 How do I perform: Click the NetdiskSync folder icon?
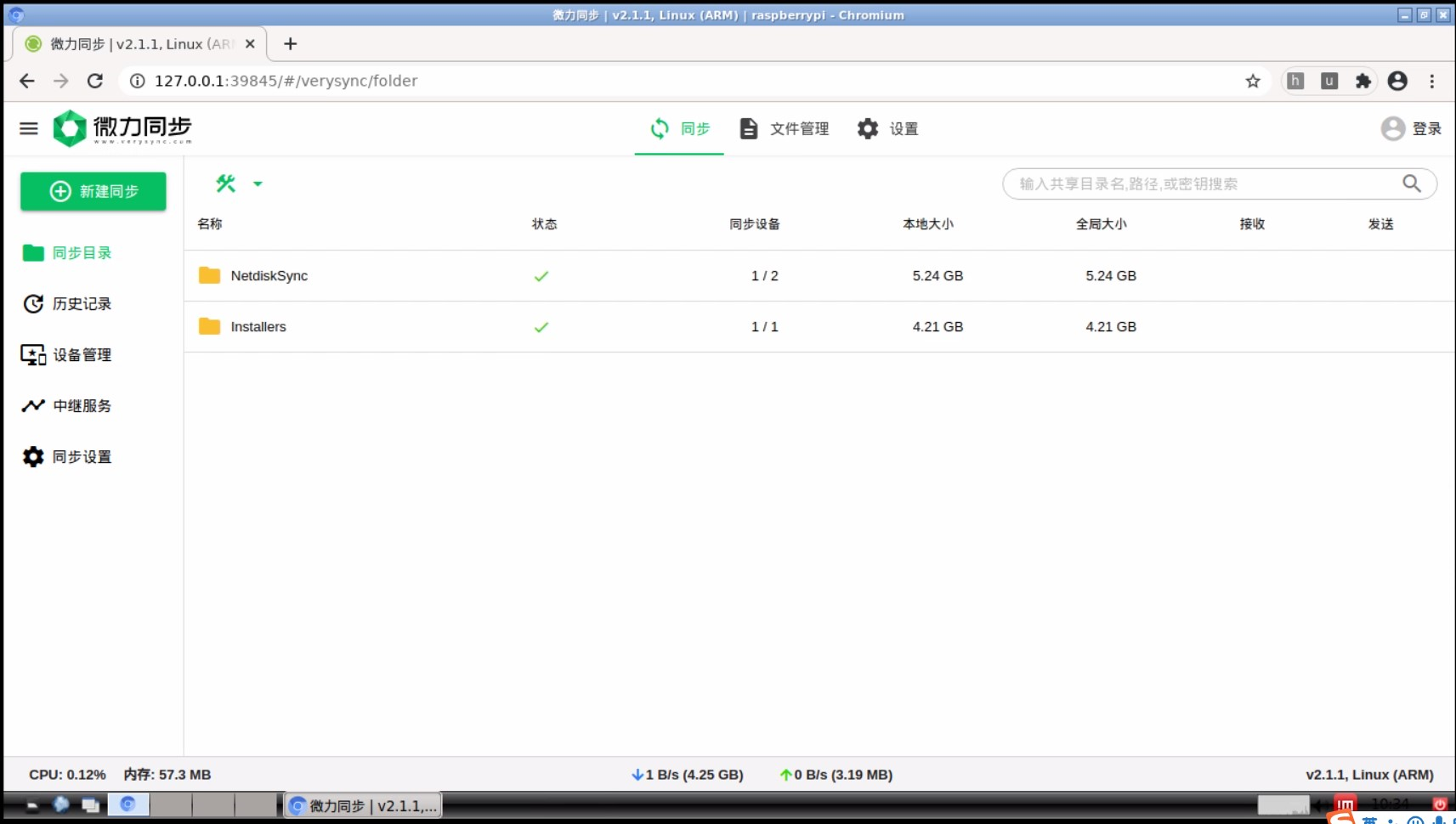coord(209,275)
